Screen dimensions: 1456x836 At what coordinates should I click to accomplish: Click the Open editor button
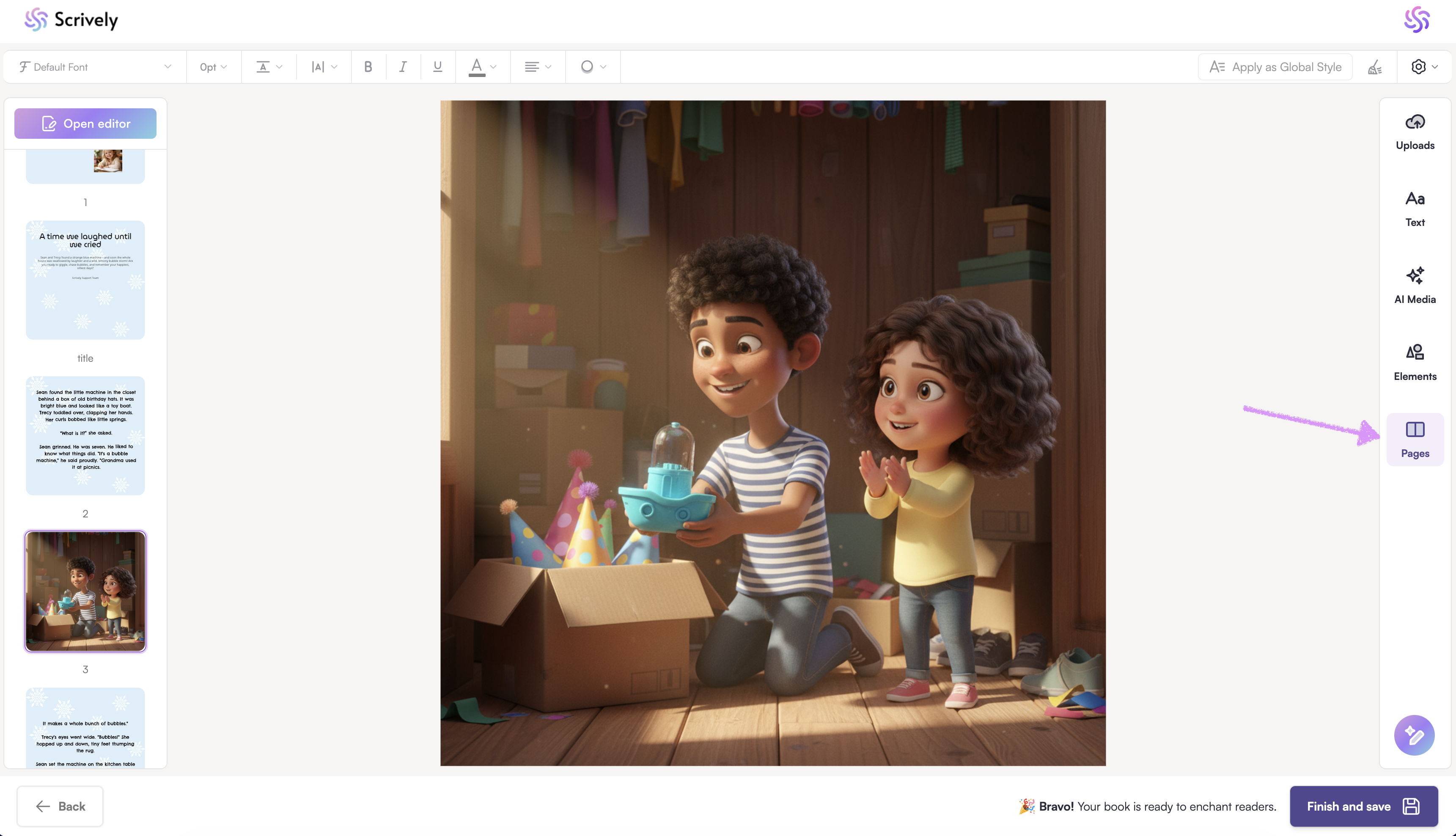[x=85, y=124]
